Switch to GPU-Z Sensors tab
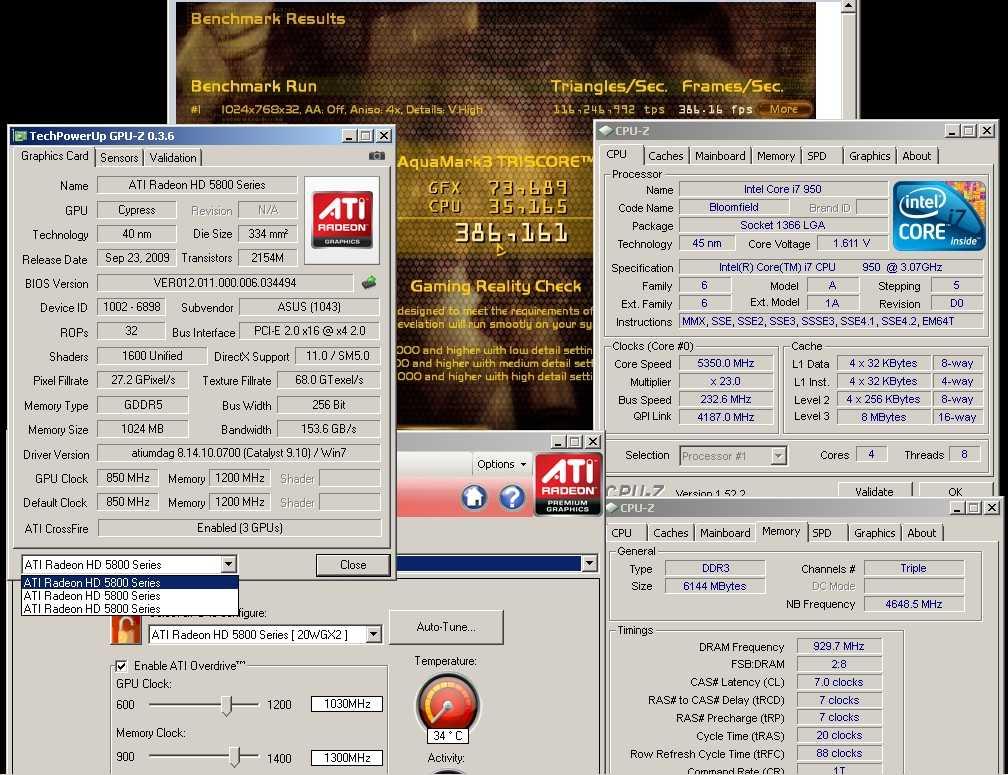The height and width of the screenshot is (775, 1008). tap(119, 157)
